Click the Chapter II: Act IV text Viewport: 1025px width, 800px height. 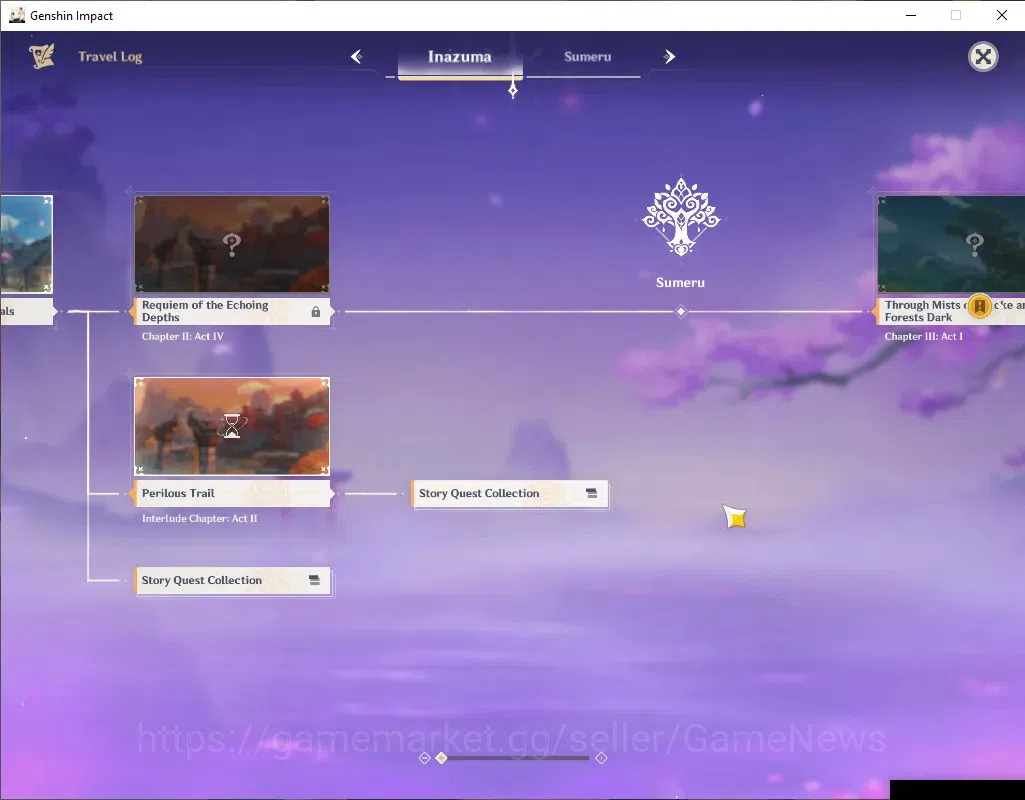182,337
